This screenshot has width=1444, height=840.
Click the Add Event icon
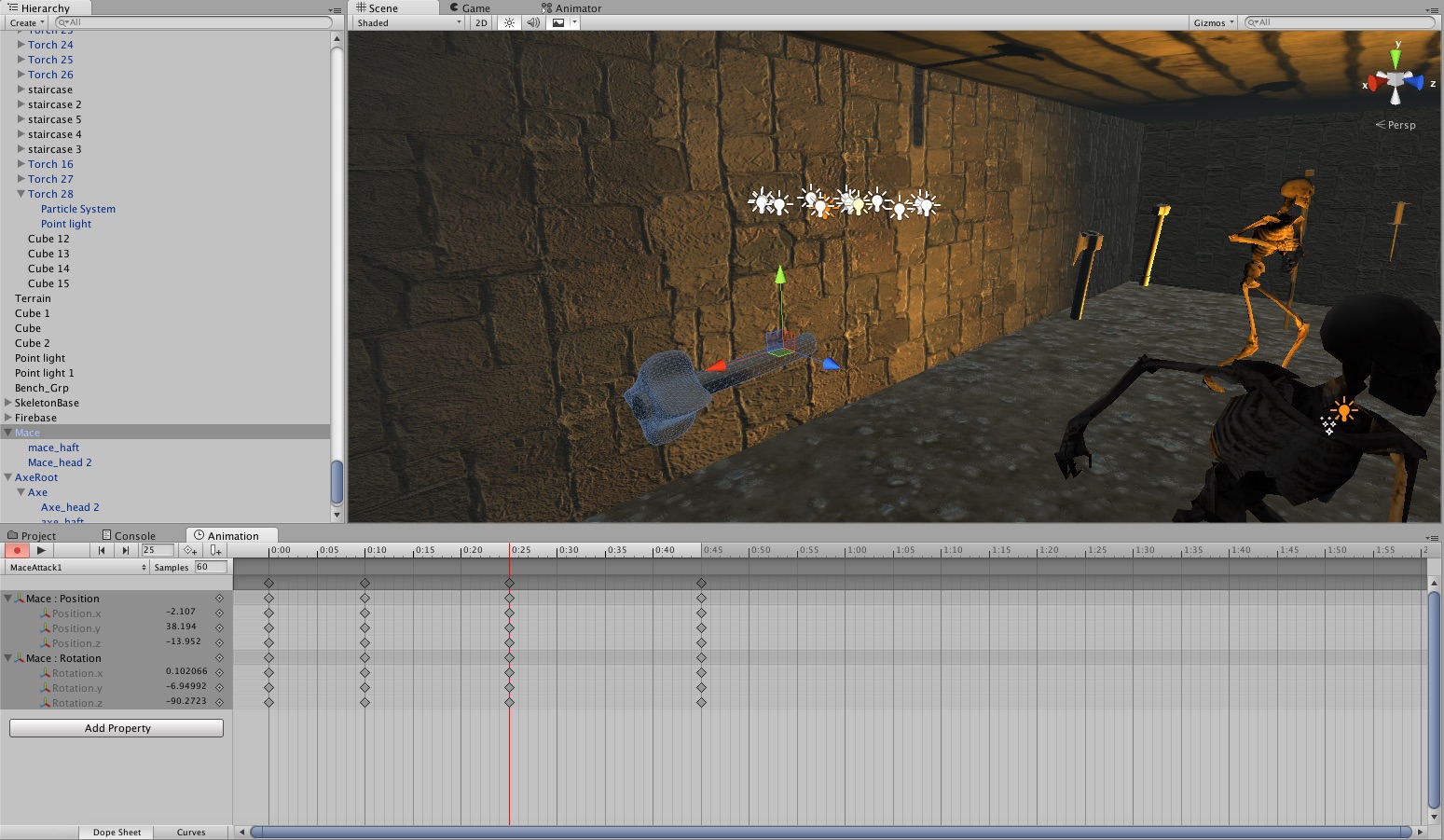click(215, 551)
